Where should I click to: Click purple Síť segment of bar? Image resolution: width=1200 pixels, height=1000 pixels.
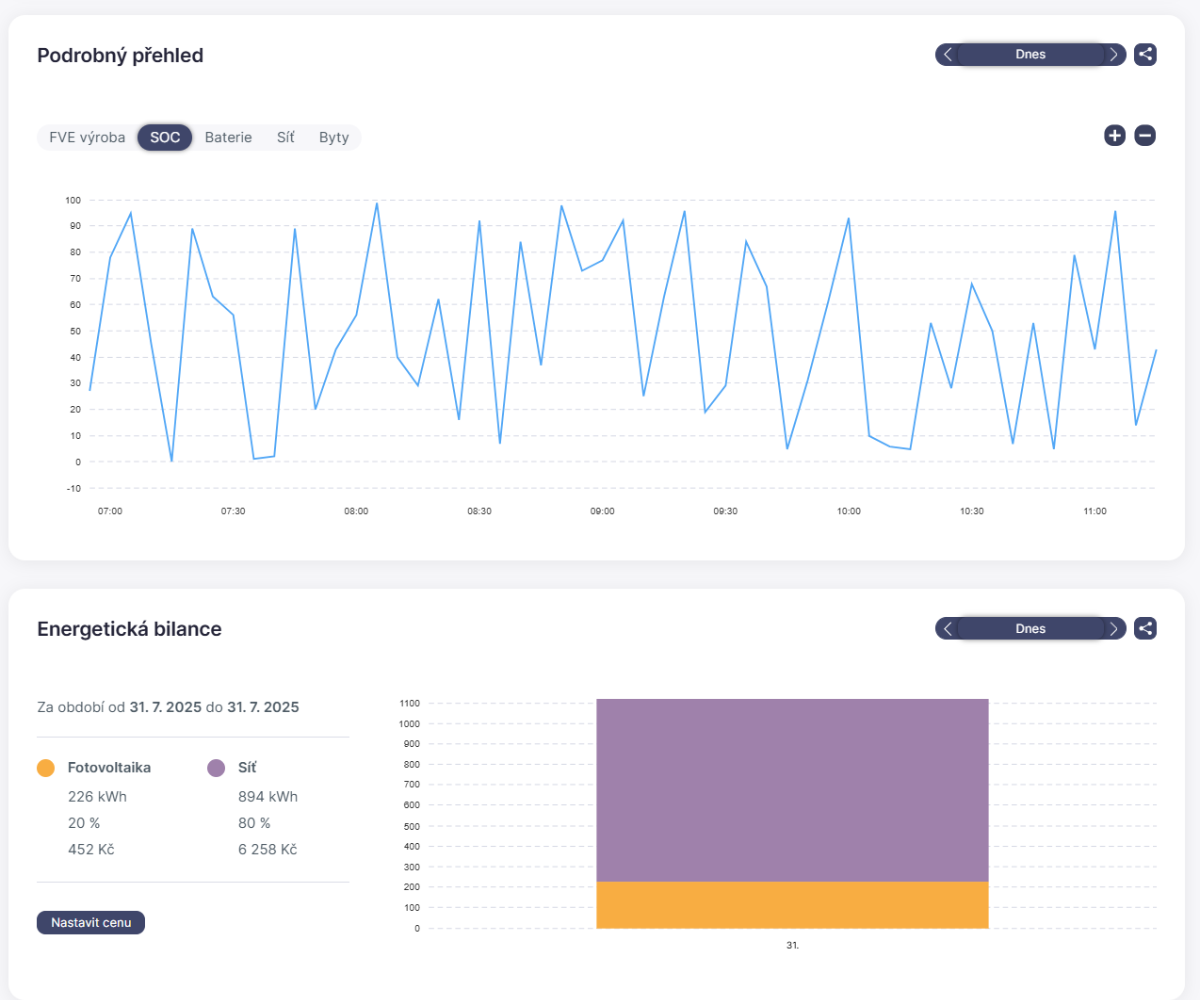(x=792, y=790)
